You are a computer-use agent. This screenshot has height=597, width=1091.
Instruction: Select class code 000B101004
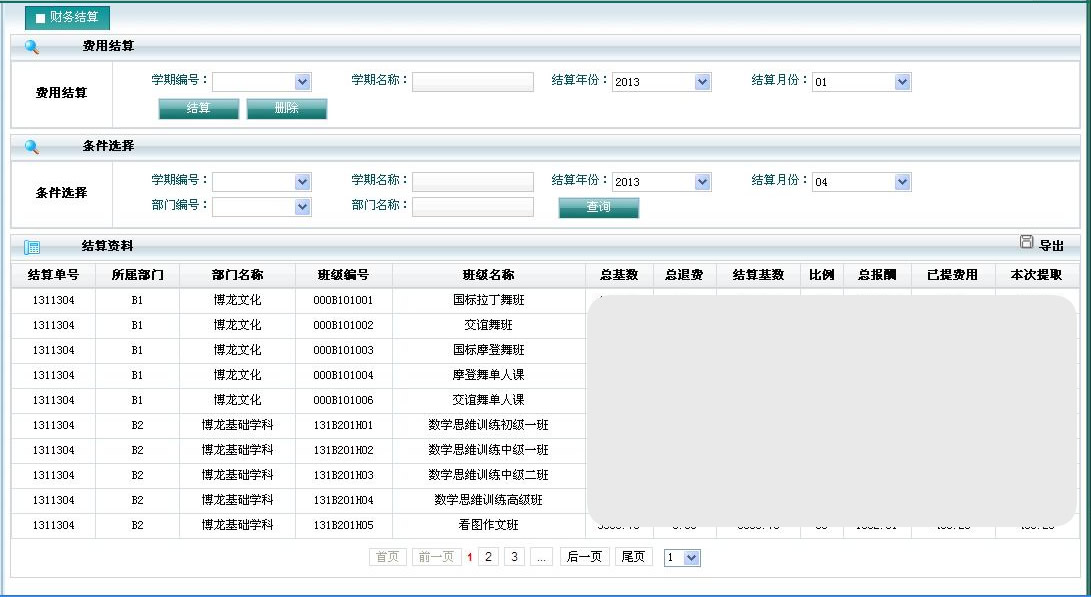[x=343, y=376]
